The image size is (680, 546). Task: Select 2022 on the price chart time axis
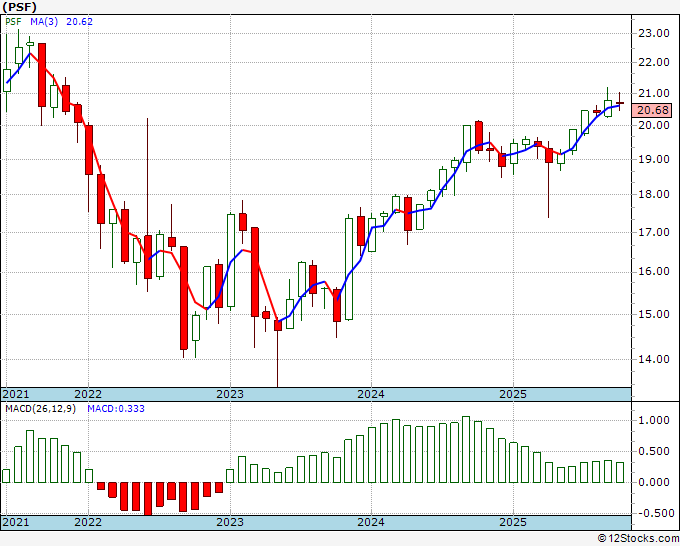88,394
